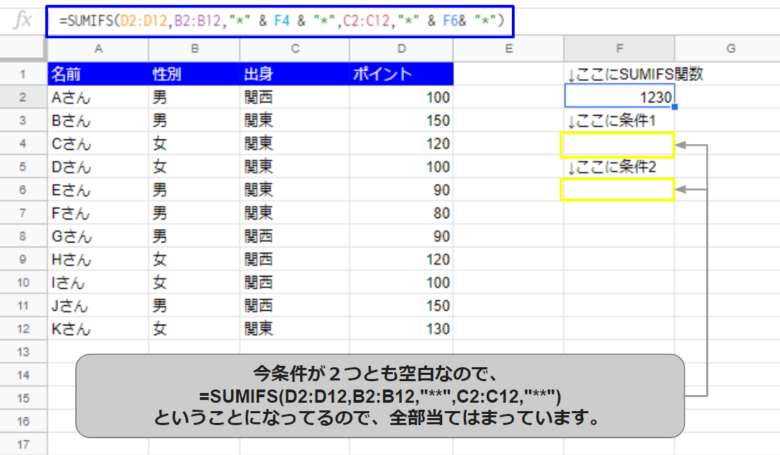Select Cさん's point value 120
Screen dimensions: 780x455
(x=401, y=144)
